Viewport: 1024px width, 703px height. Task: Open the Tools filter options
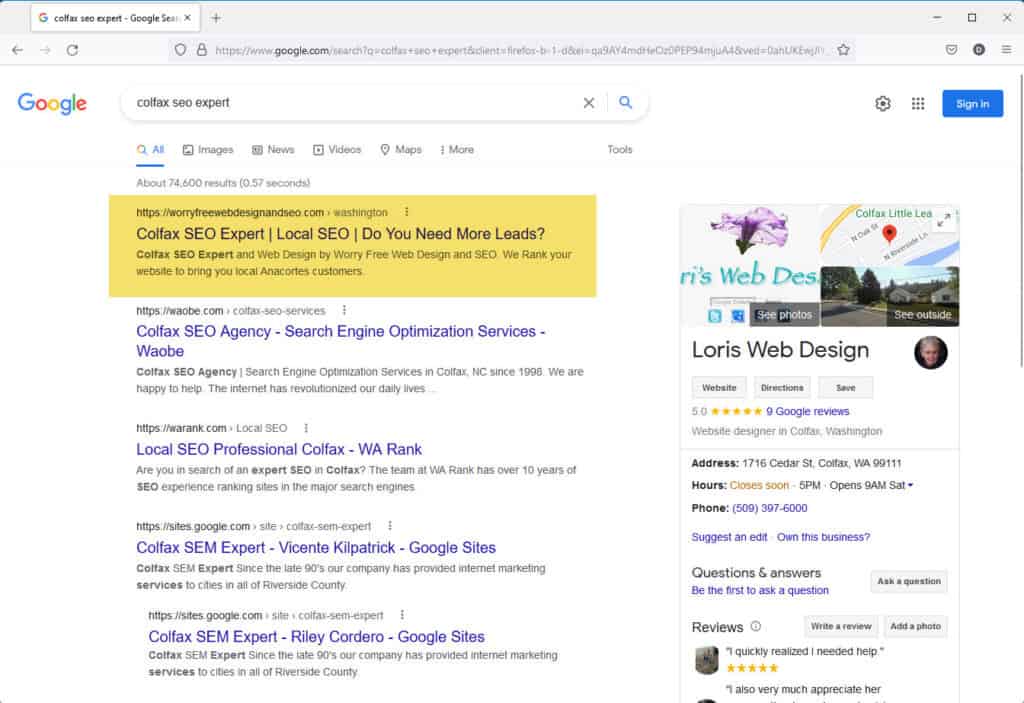click(x=620, y=150)
